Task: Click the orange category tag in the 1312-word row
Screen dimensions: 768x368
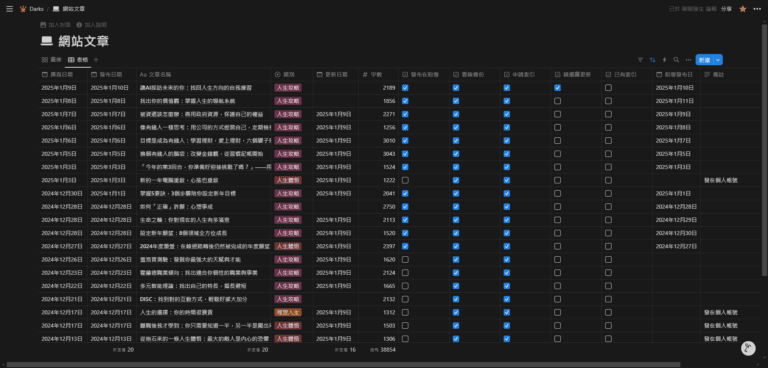Action: tap(288, 312)
